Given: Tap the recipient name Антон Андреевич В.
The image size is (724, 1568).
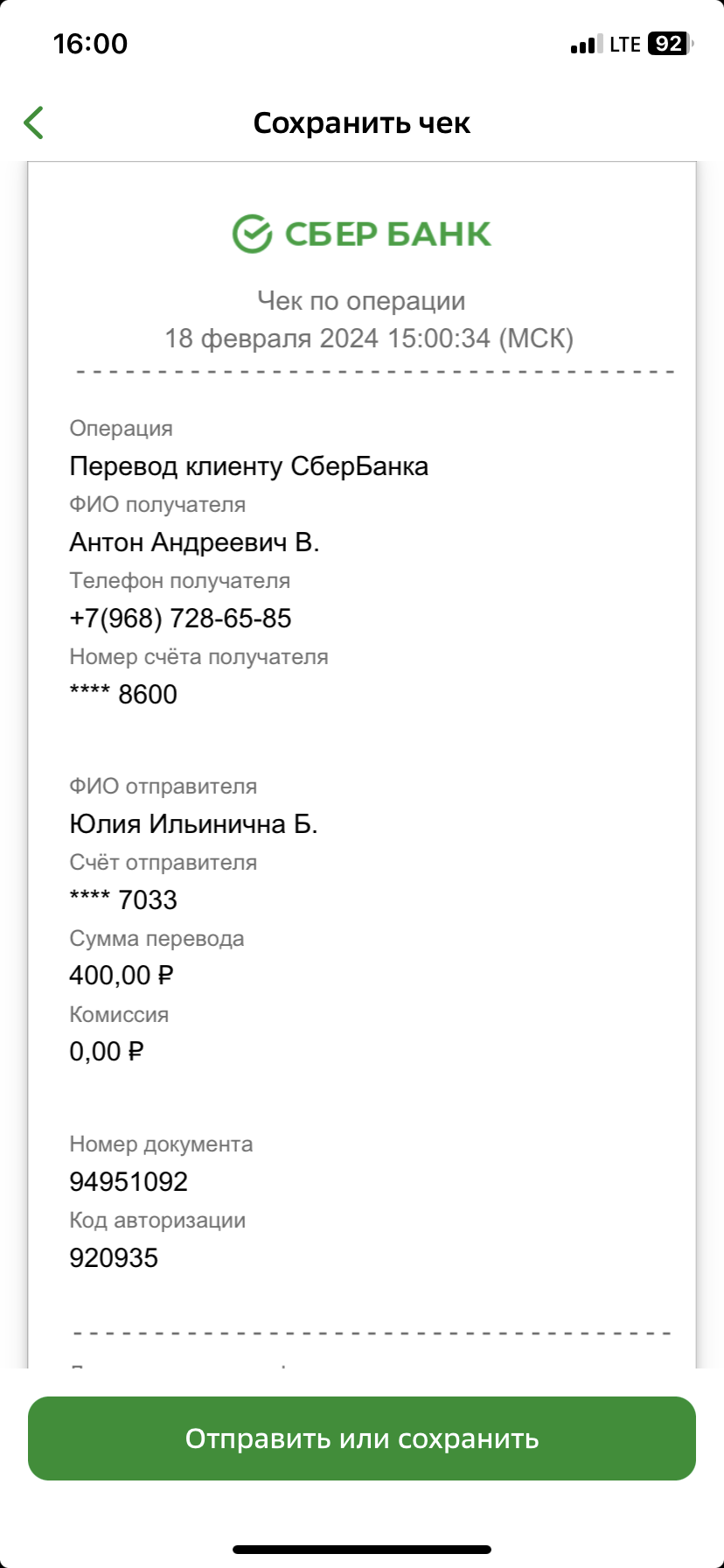Looking at the screenshot, I should click(x=194, y=542).
